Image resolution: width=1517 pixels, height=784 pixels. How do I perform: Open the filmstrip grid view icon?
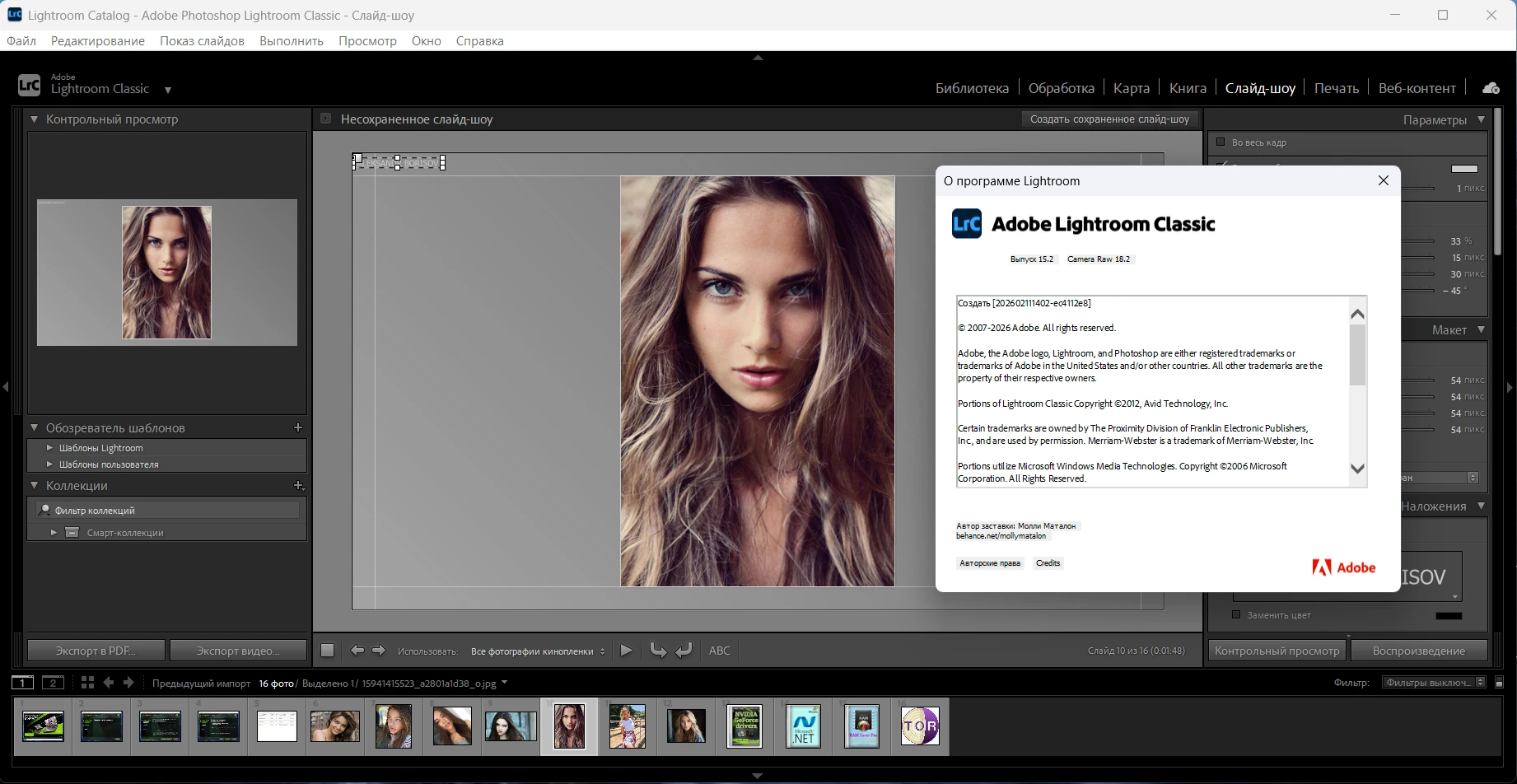click(x=87, y=683)
